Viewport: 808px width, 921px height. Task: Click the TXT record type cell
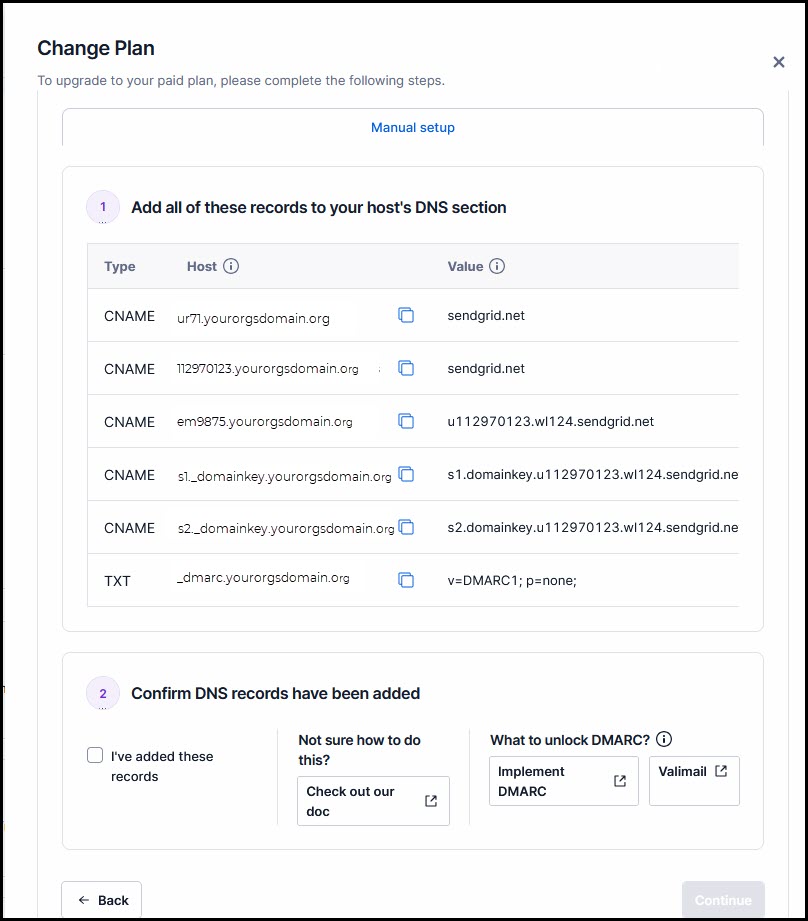coord(117,581)
